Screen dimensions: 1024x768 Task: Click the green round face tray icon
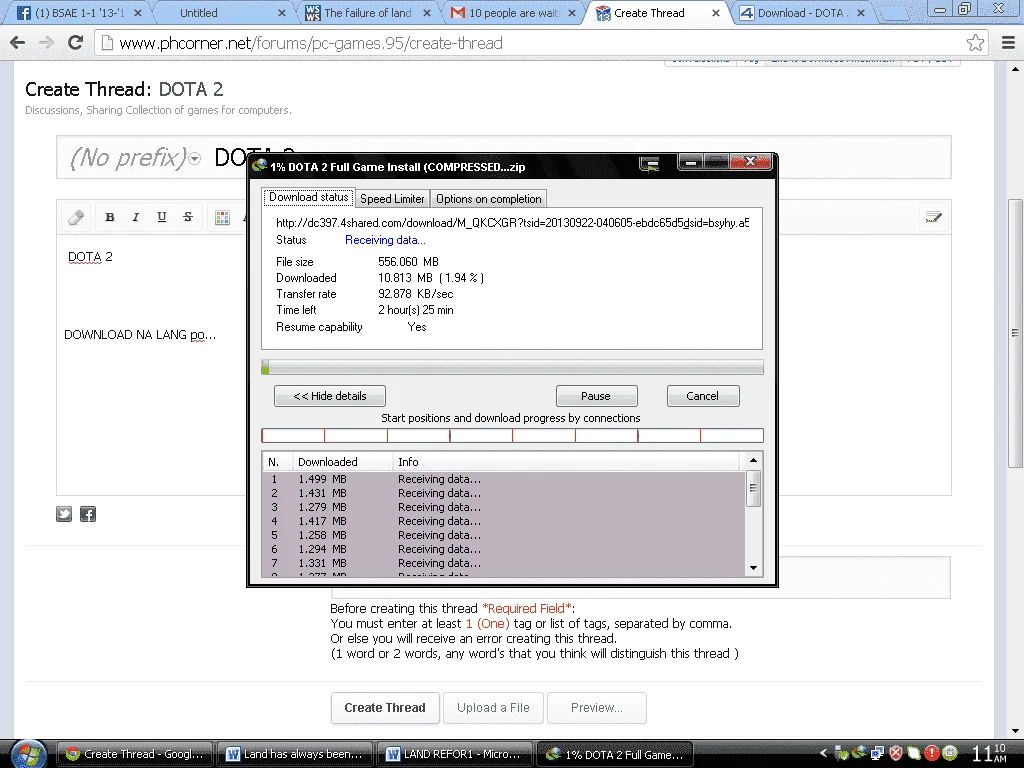(950, 754)
